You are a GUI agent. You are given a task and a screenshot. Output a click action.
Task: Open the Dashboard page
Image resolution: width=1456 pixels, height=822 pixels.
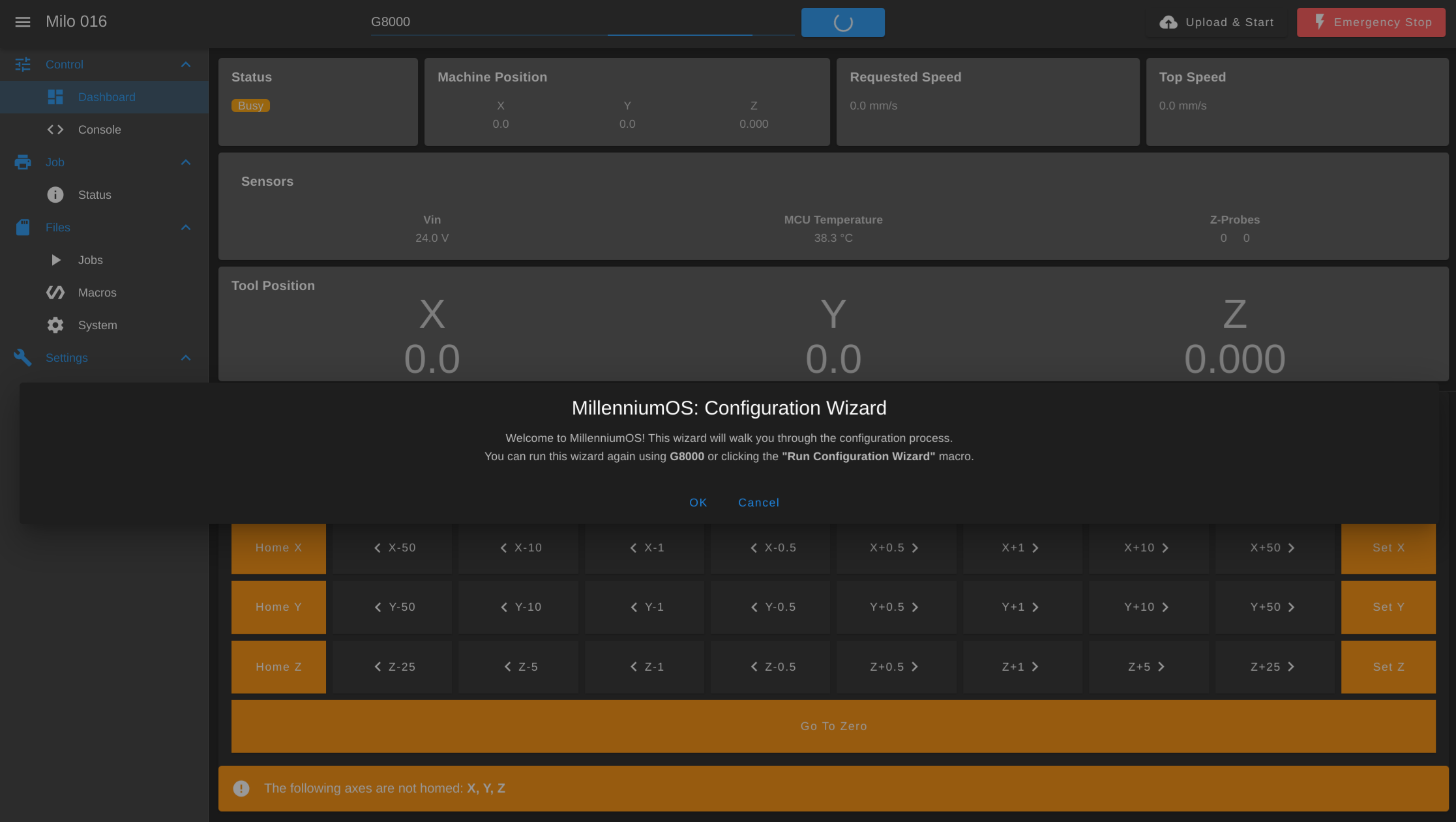104,97
